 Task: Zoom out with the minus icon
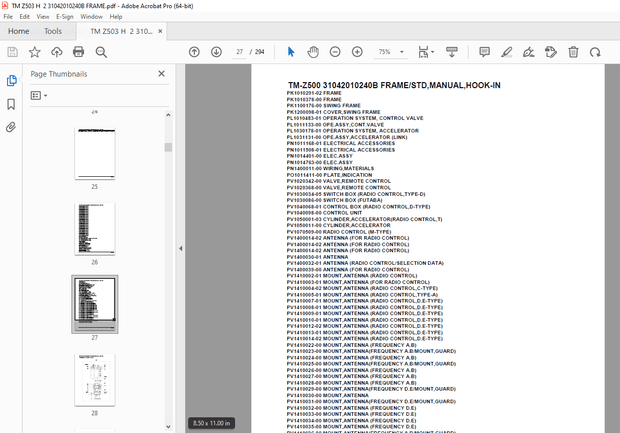point(335,52)
